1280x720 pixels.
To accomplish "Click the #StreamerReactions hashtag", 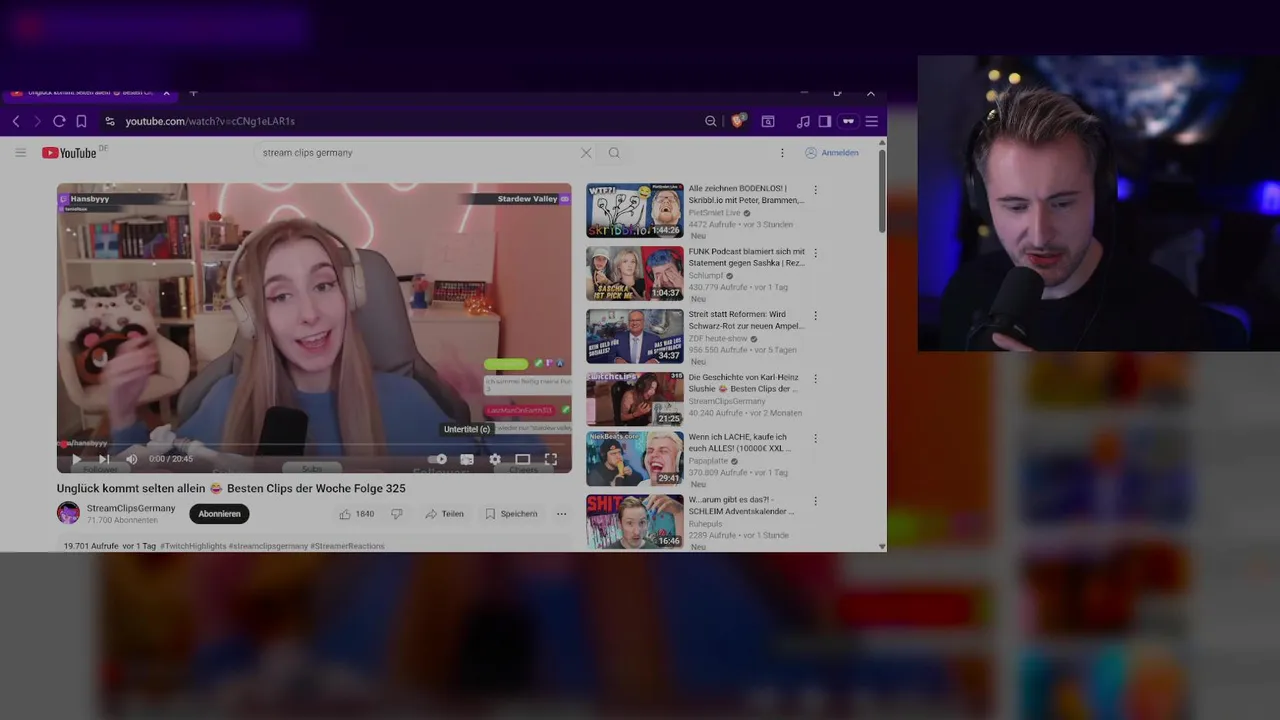I will [347, 546].
